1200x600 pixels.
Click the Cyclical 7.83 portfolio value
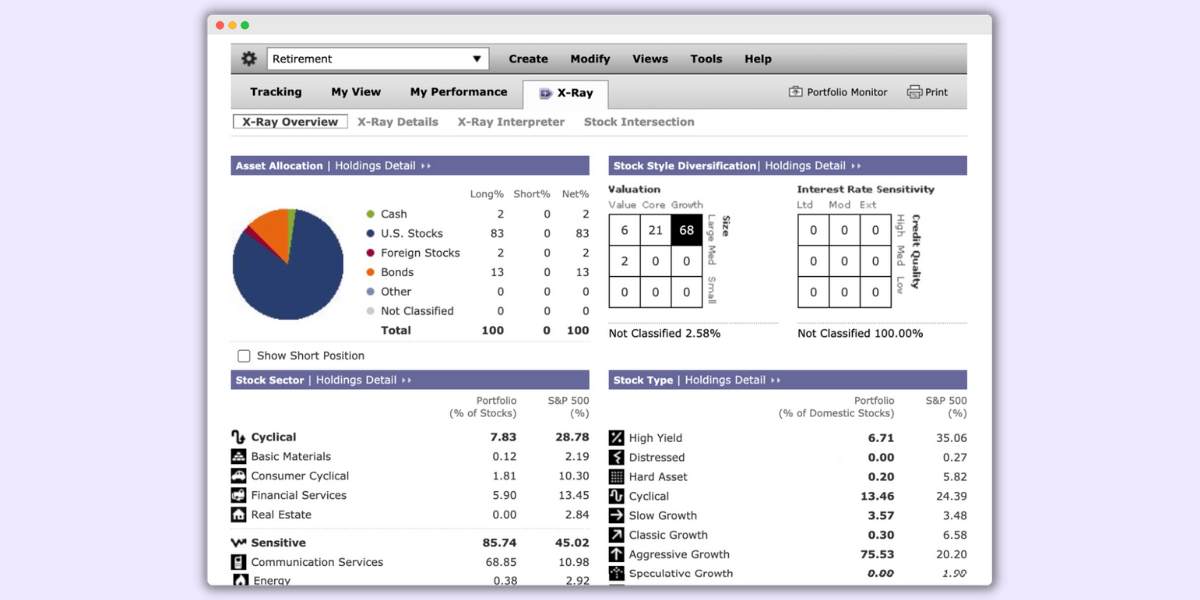pyautogui.click(x=503, y=437)
